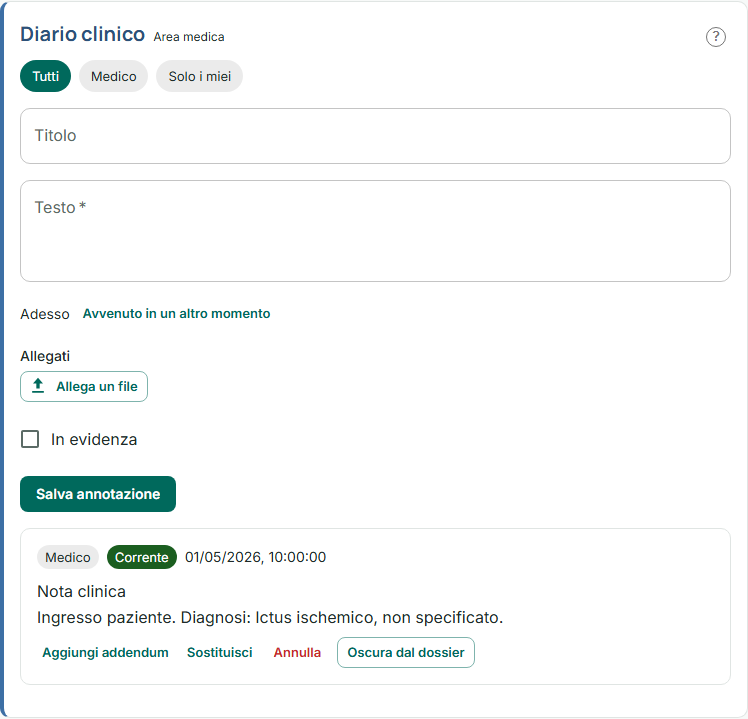Click the In evidenza label
This screenshot has width=748, height=719.
pyautogui.click(x=94, y=439)
